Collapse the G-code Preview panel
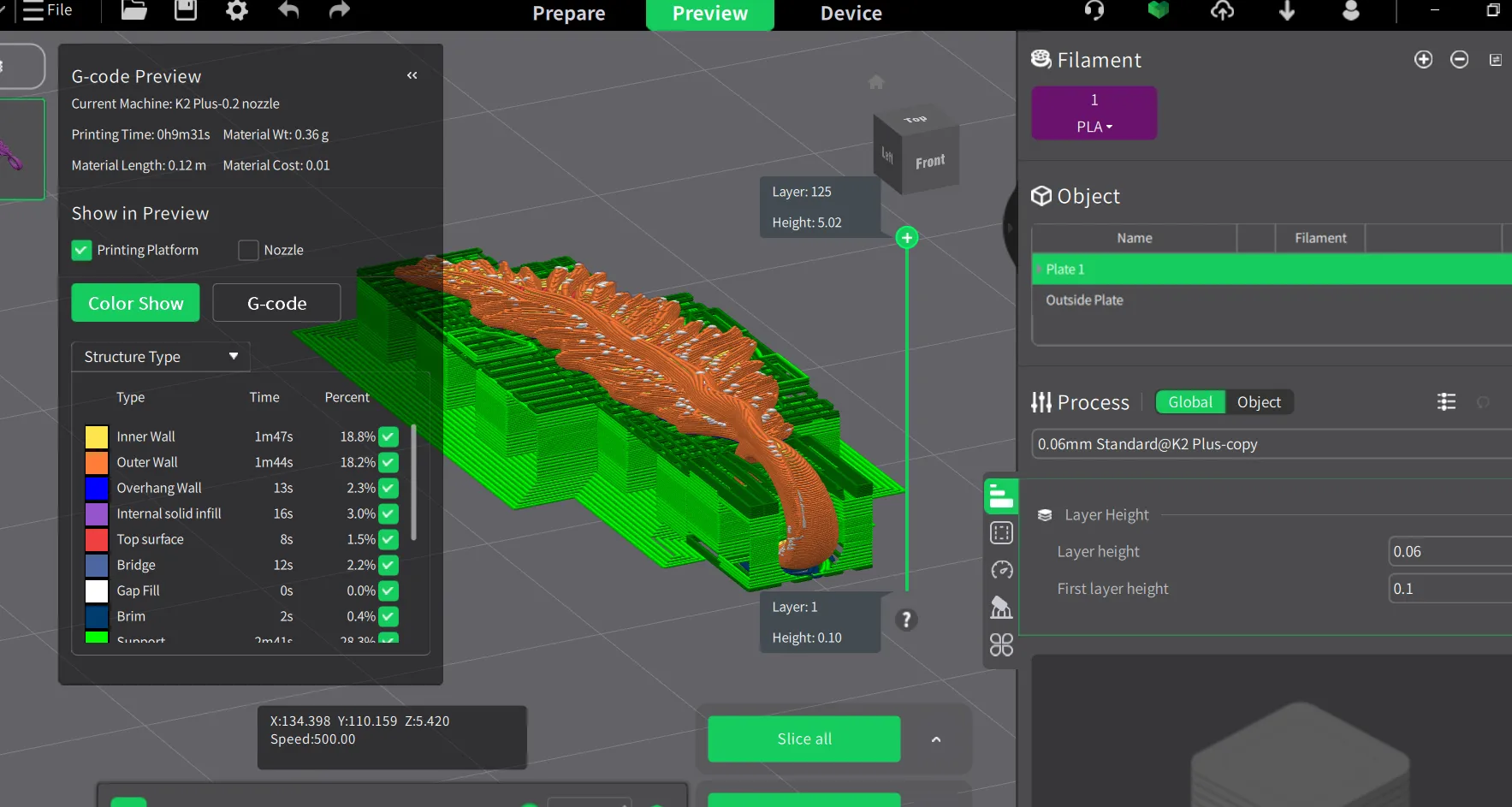 click(412, 75)
